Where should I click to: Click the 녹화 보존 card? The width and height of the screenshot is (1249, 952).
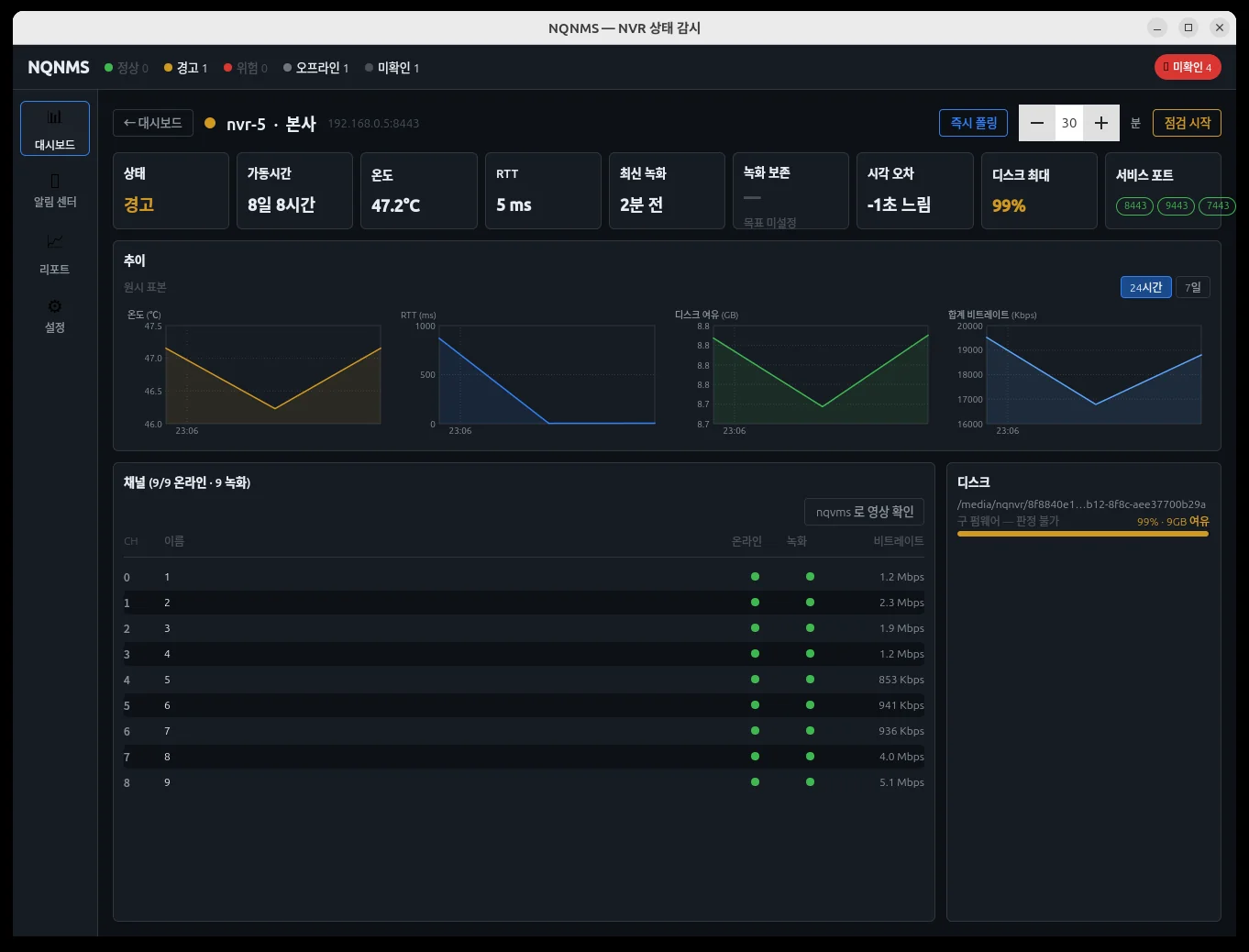click(790, 191)
